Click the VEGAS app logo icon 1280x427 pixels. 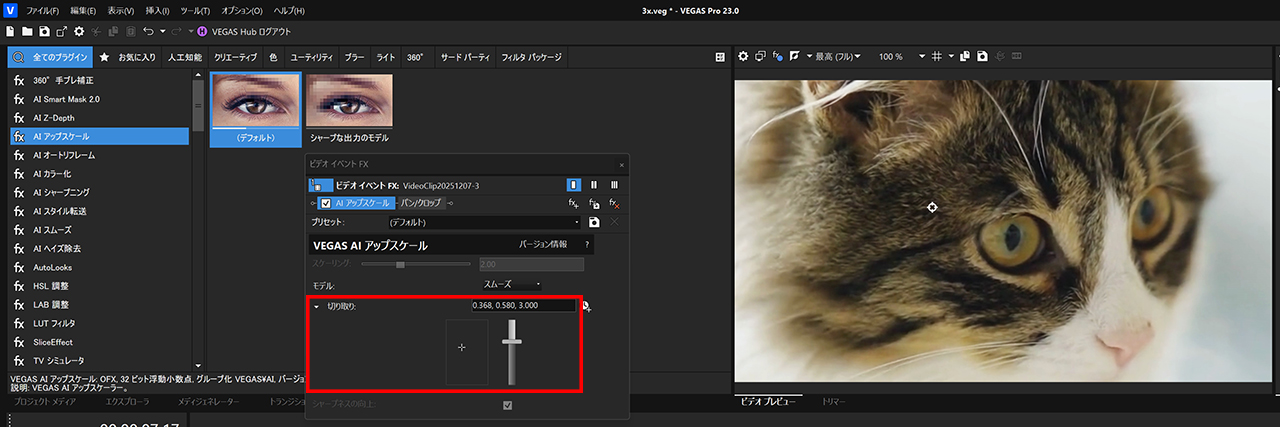coord(10,10)
